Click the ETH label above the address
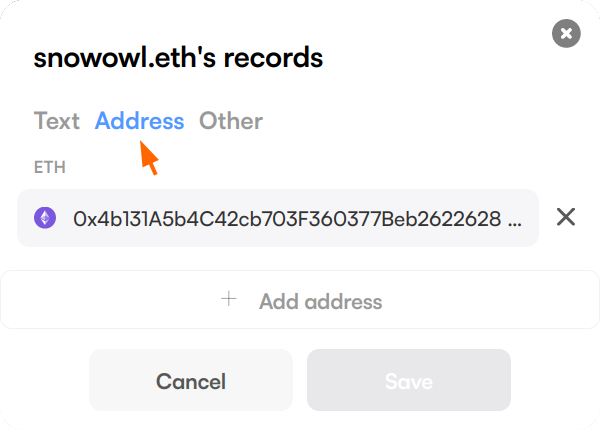 point(50,167)
